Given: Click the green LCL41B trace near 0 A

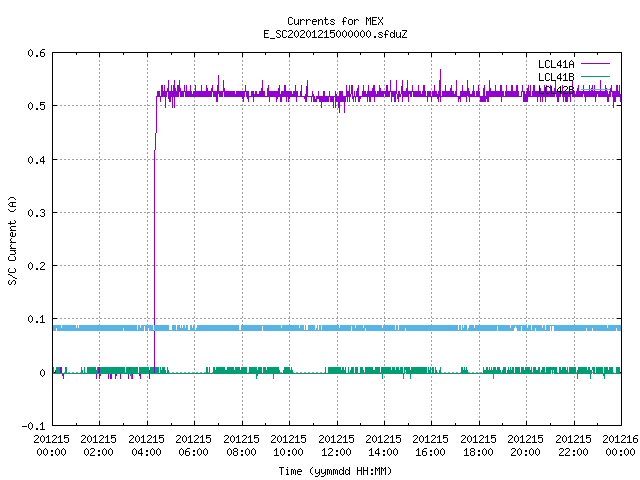Looking at the screenshot, I should 337,371.
